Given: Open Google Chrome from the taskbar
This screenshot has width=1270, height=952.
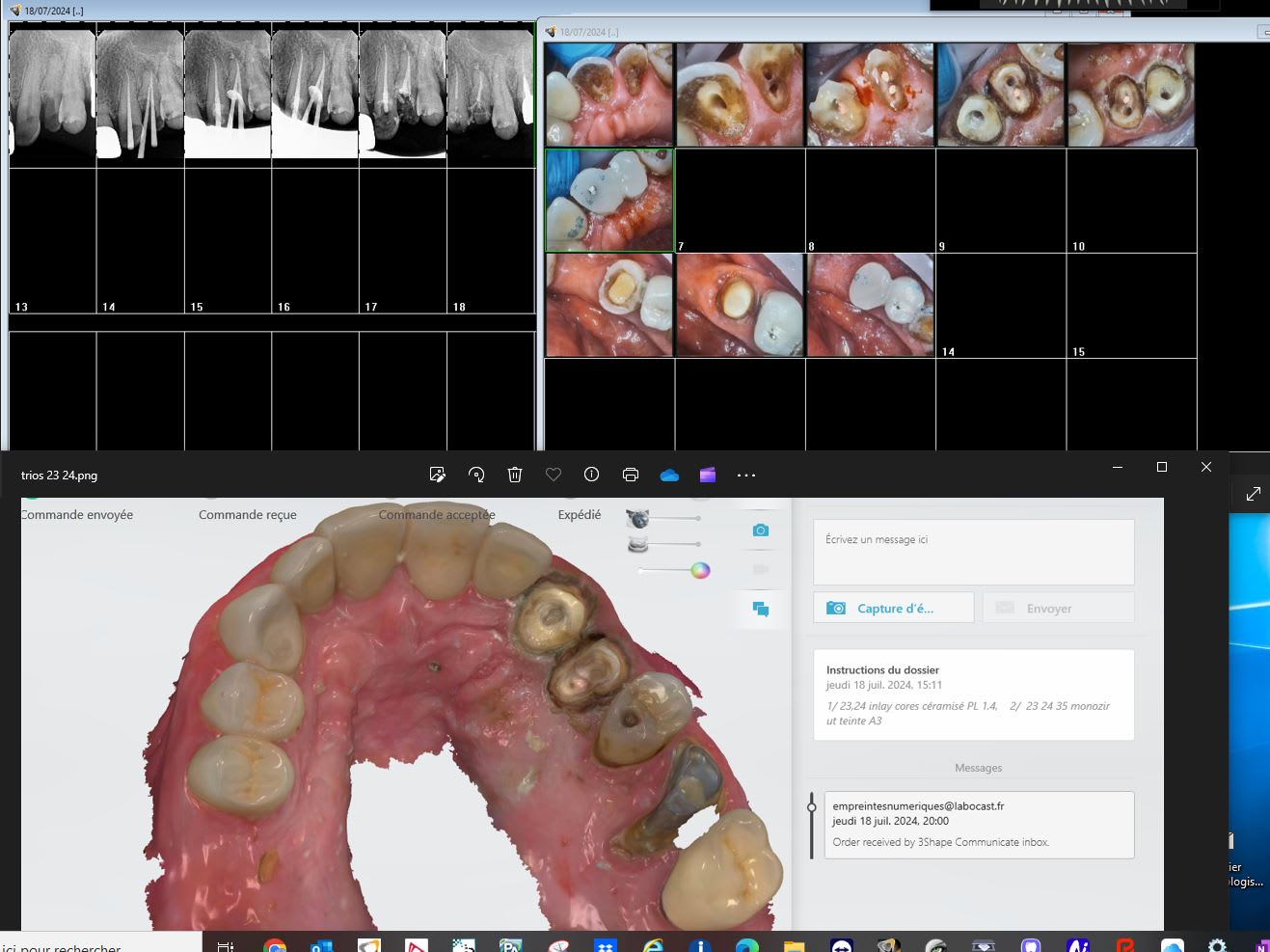Looking at the screenshot, I should (275, 946).
